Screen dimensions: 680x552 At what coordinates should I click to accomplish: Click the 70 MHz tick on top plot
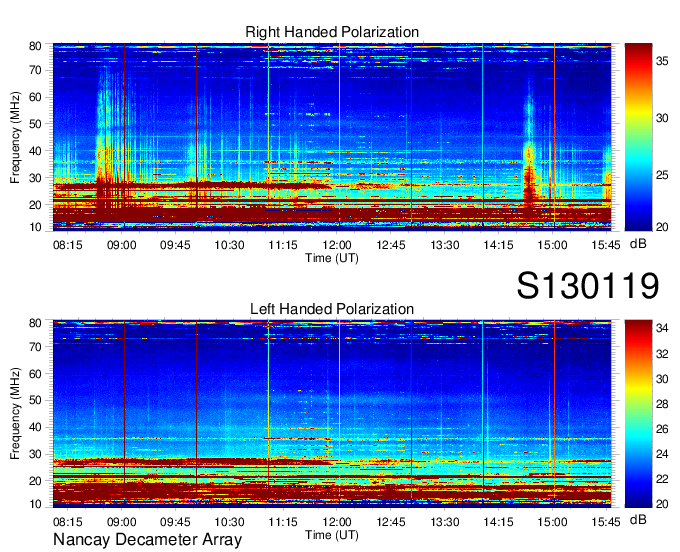coord(35,70)
